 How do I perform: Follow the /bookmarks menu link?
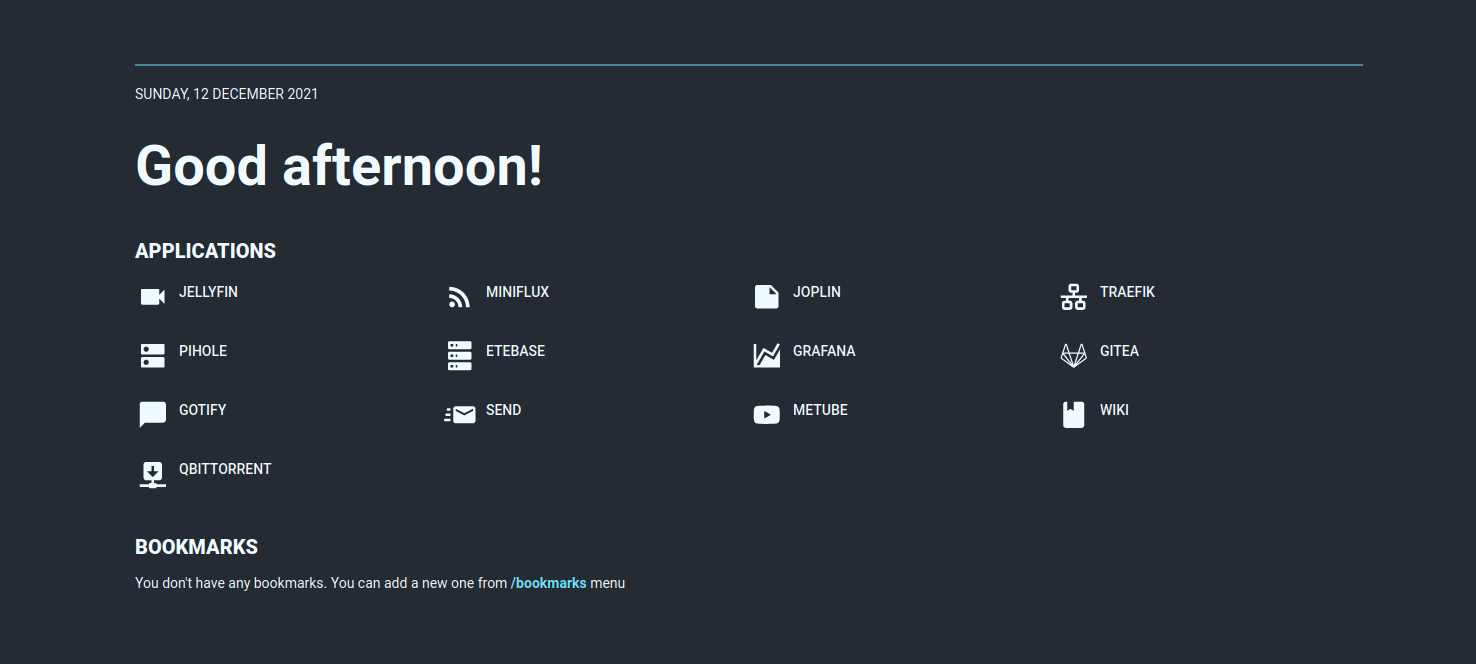(548, 583)
